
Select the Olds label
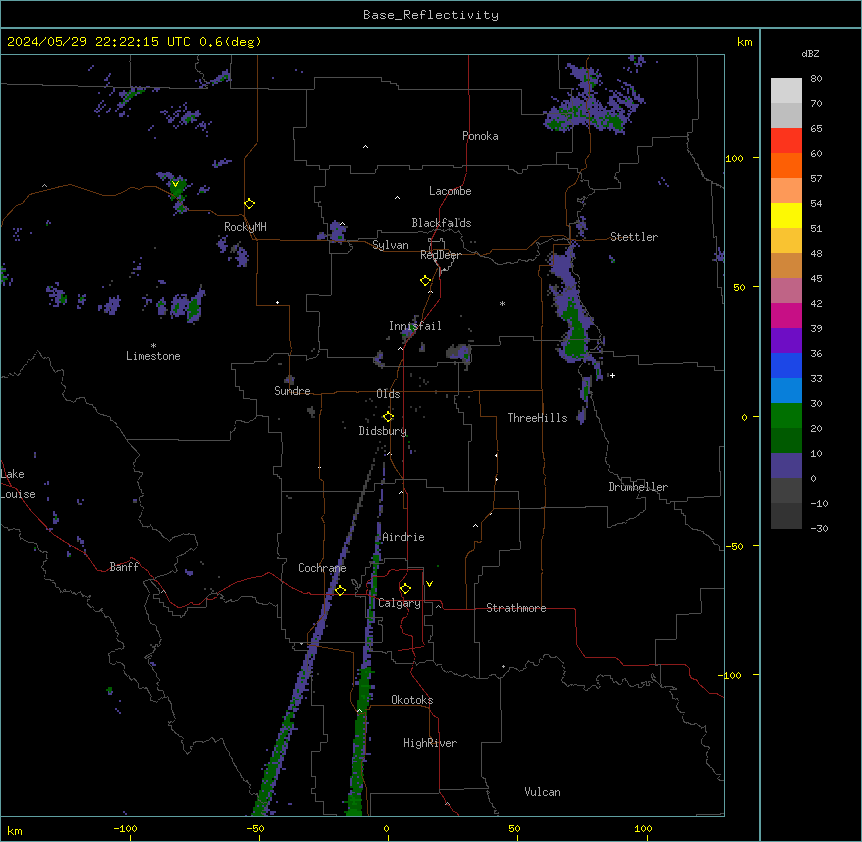point(388,394)
